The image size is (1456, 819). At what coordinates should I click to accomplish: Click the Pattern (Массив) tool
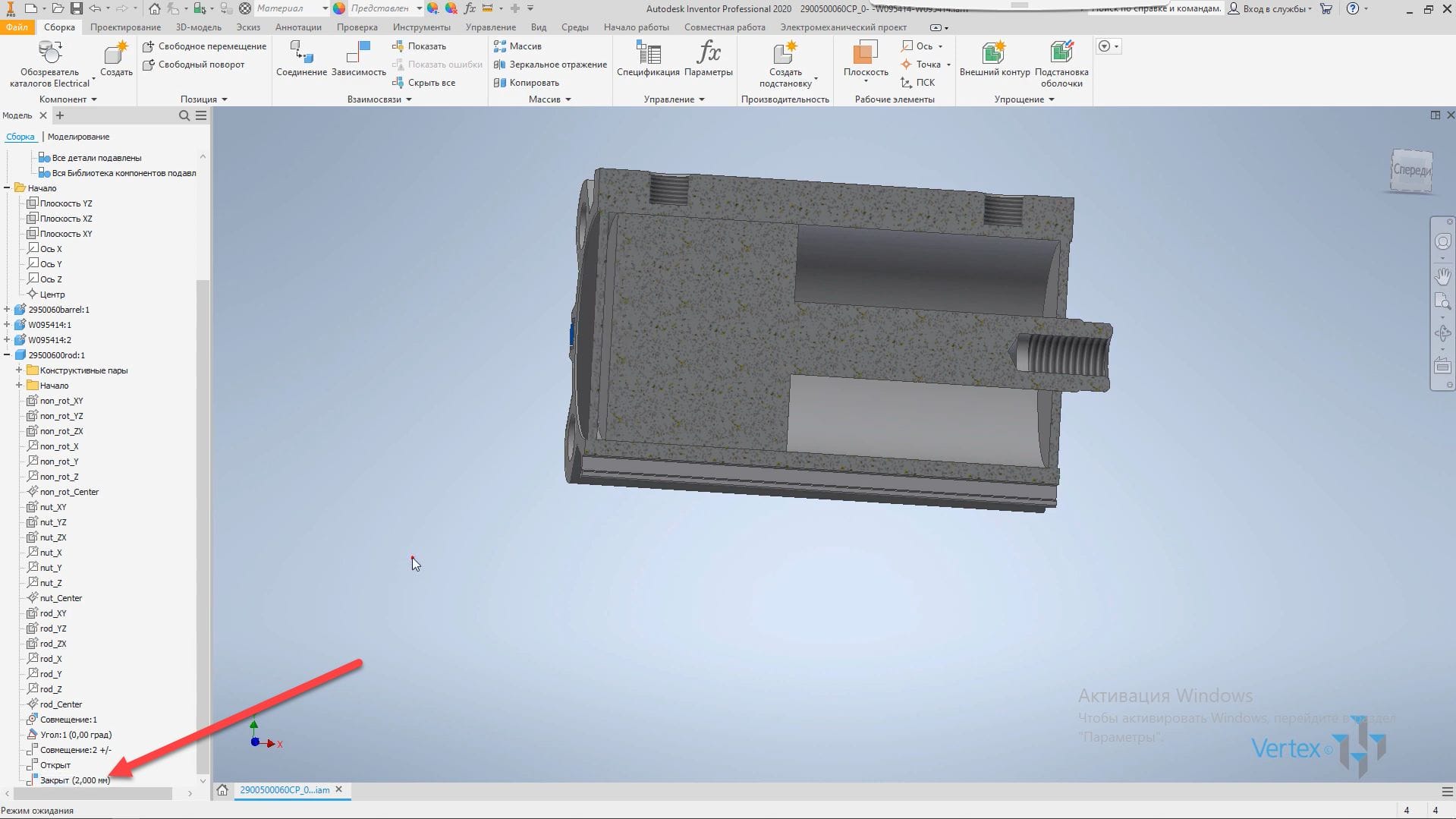(x=517, y=46)
